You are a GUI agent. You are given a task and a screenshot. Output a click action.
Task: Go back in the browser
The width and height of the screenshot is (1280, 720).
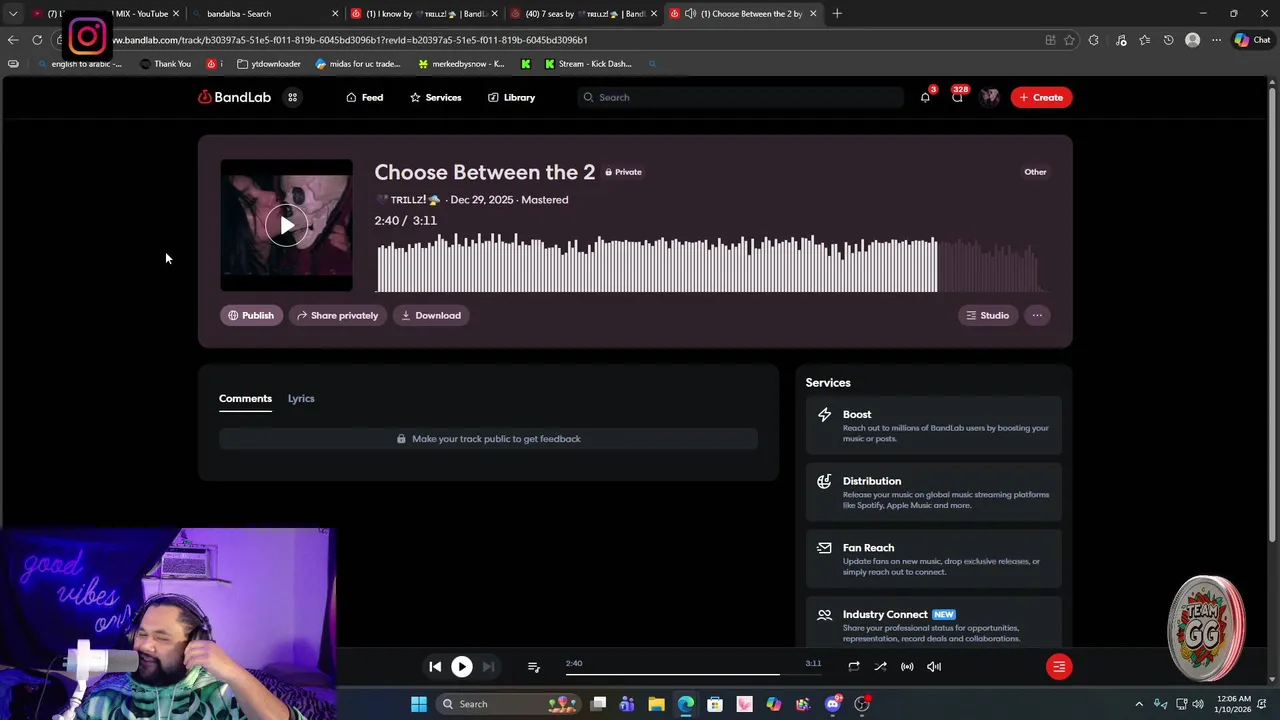[x=12, y=40]
